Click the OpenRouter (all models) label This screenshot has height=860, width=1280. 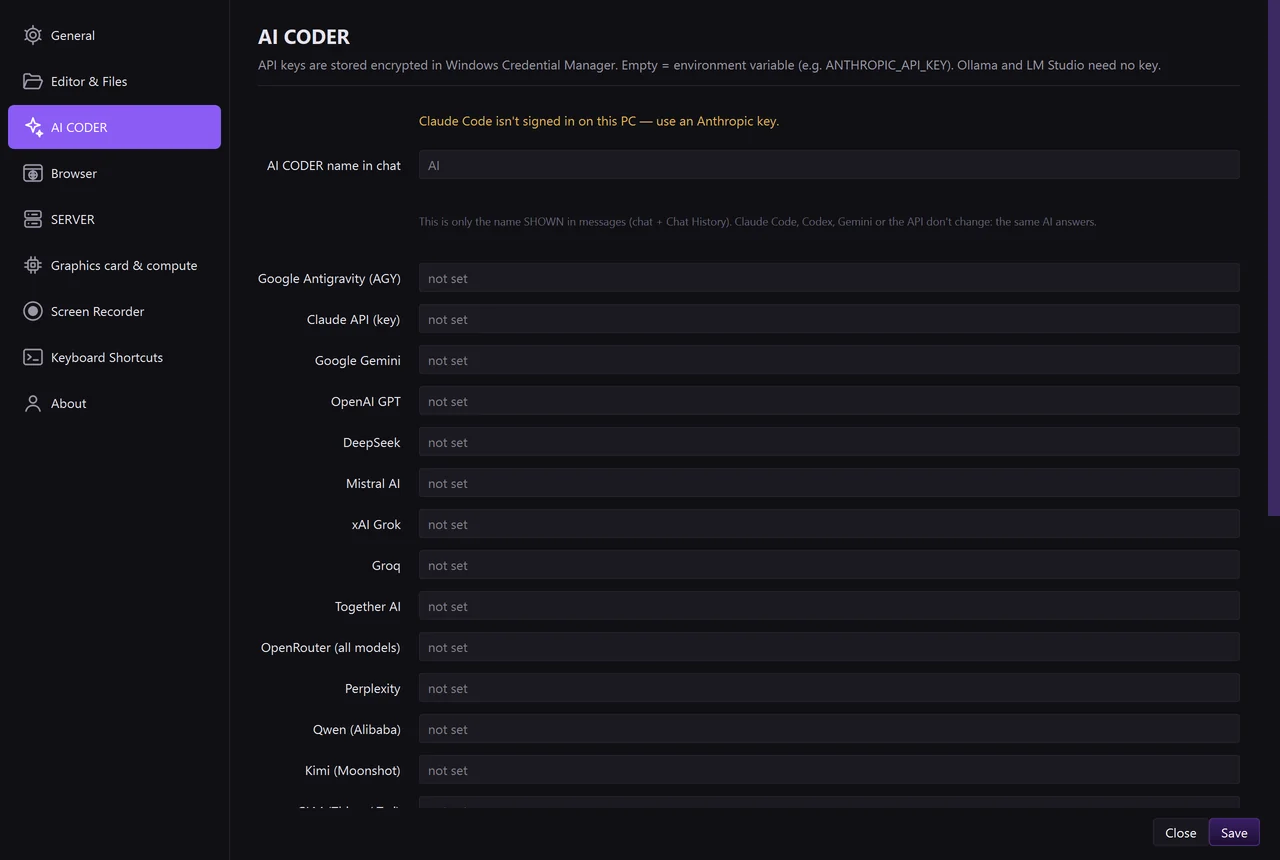click(331, 647)
